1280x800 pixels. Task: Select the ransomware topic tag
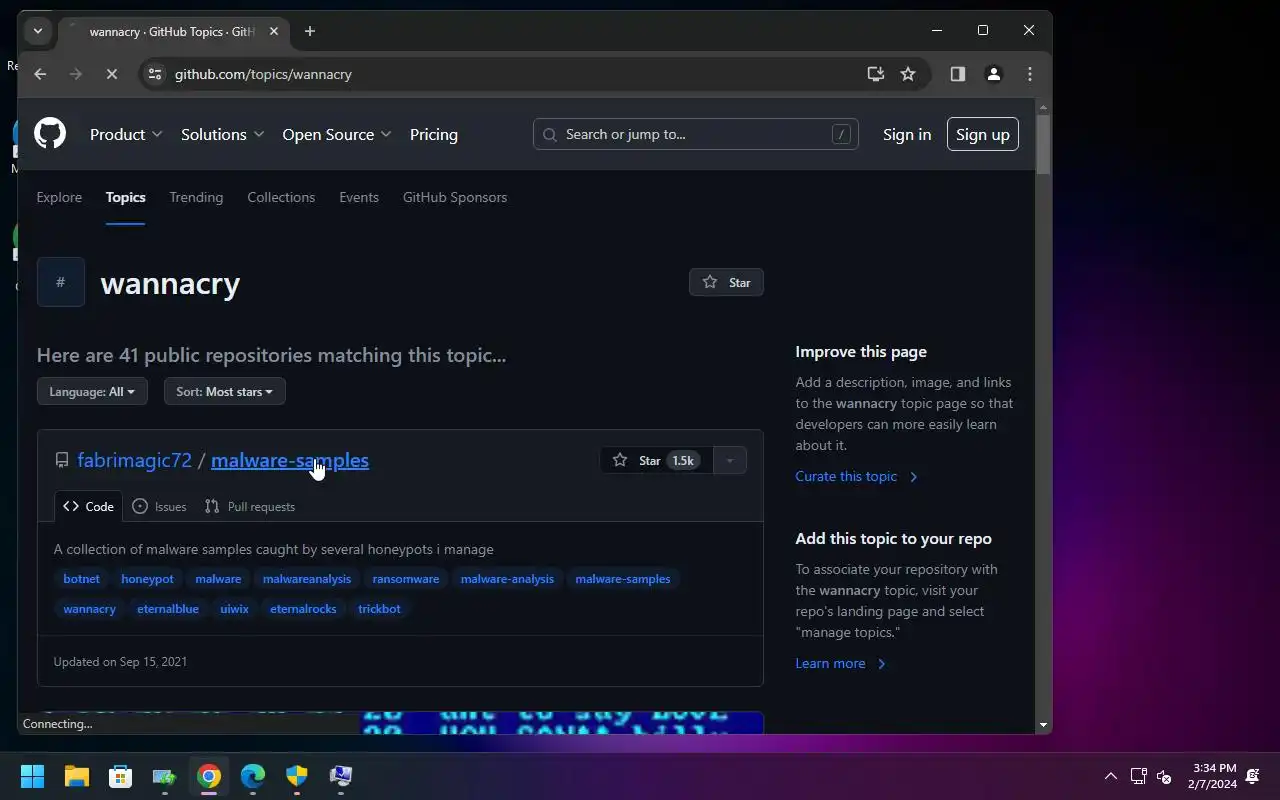[x=406, y=578]
